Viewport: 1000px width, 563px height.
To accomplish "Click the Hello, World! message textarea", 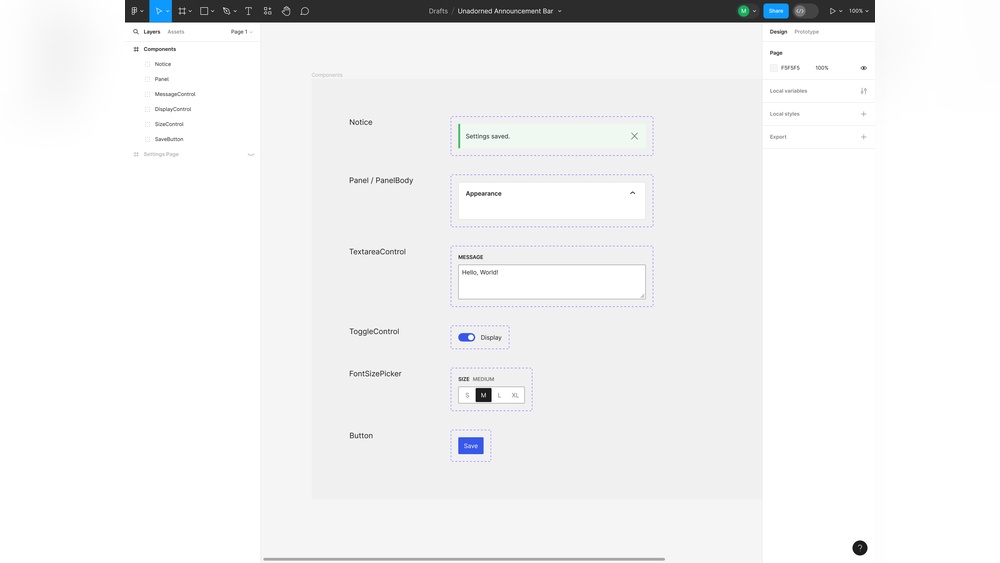I will pos(552,282).
